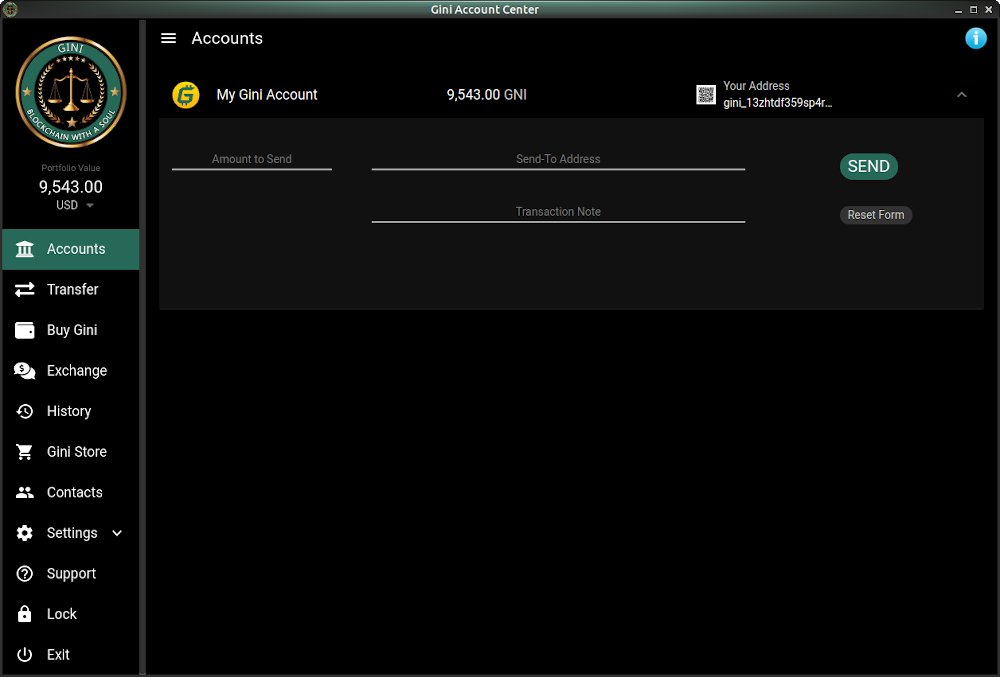Image resolution: width=1000 pixels, height=677 pixels.
Task: Open the Transfer page
Action: [71, 289]
